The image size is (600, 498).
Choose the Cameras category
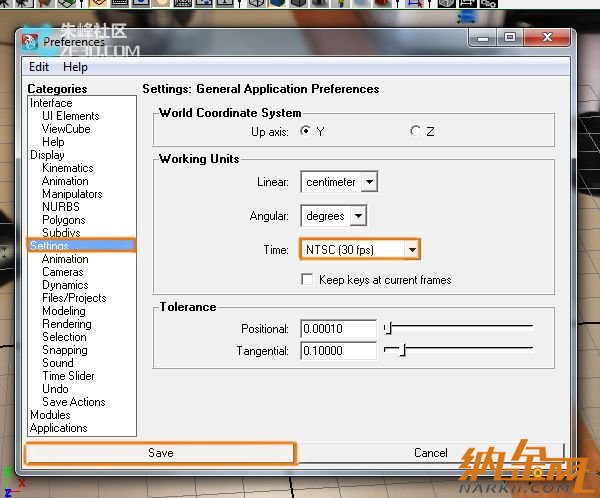62,272
